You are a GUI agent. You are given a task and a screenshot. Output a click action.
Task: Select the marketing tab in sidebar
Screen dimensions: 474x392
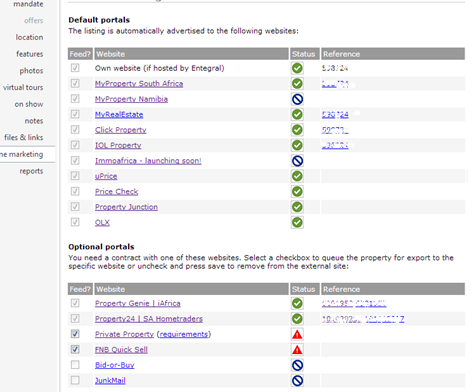22,154
